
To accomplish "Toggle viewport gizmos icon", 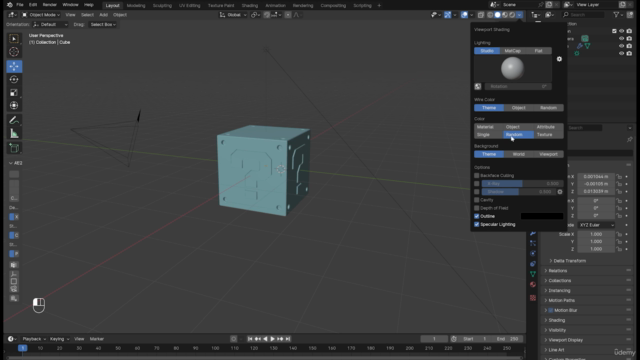I will tap(448, 15).
